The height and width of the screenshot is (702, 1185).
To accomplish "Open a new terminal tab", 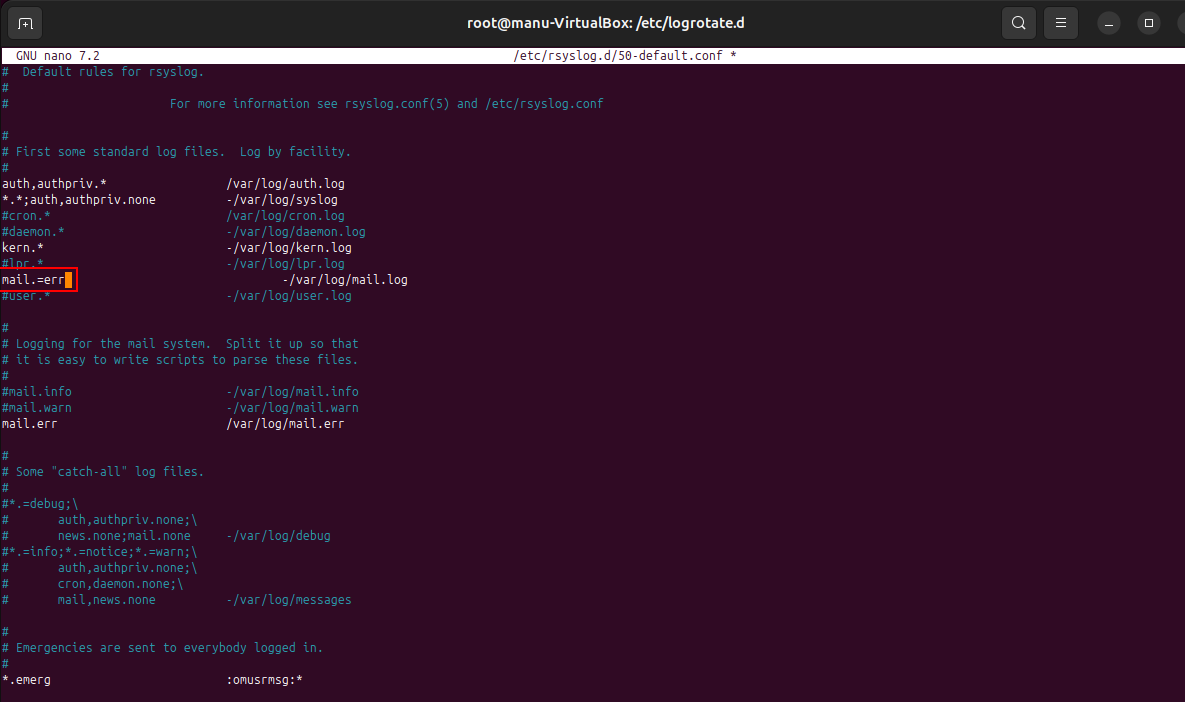I will coord(25,23).
